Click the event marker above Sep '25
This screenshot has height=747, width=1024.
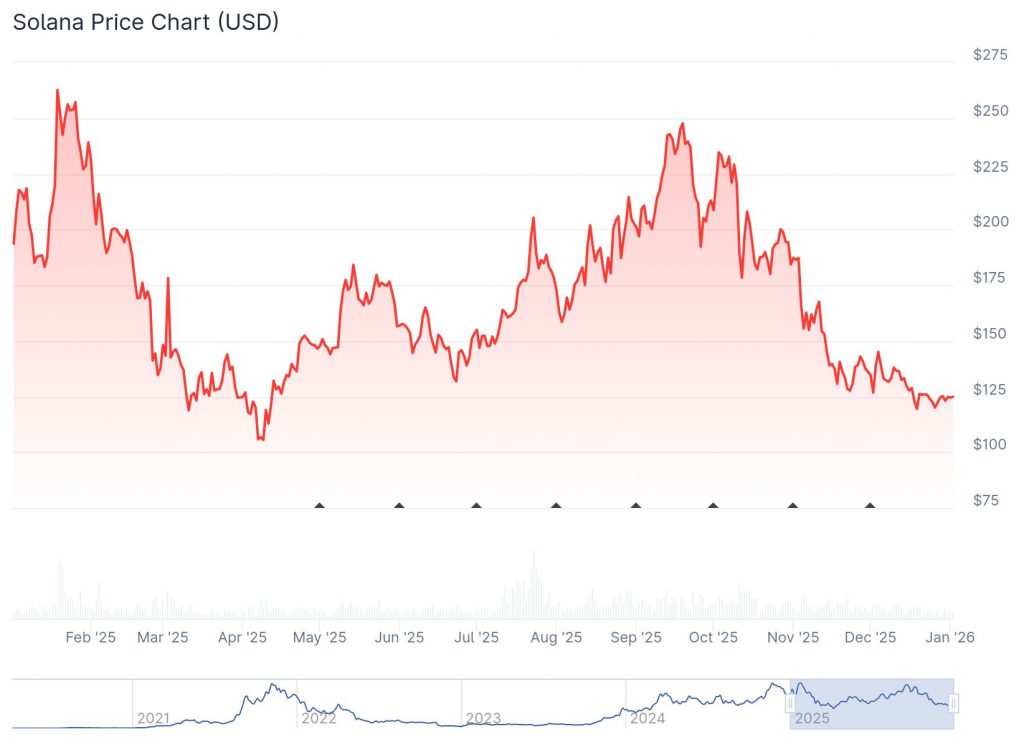coord(635,505)
